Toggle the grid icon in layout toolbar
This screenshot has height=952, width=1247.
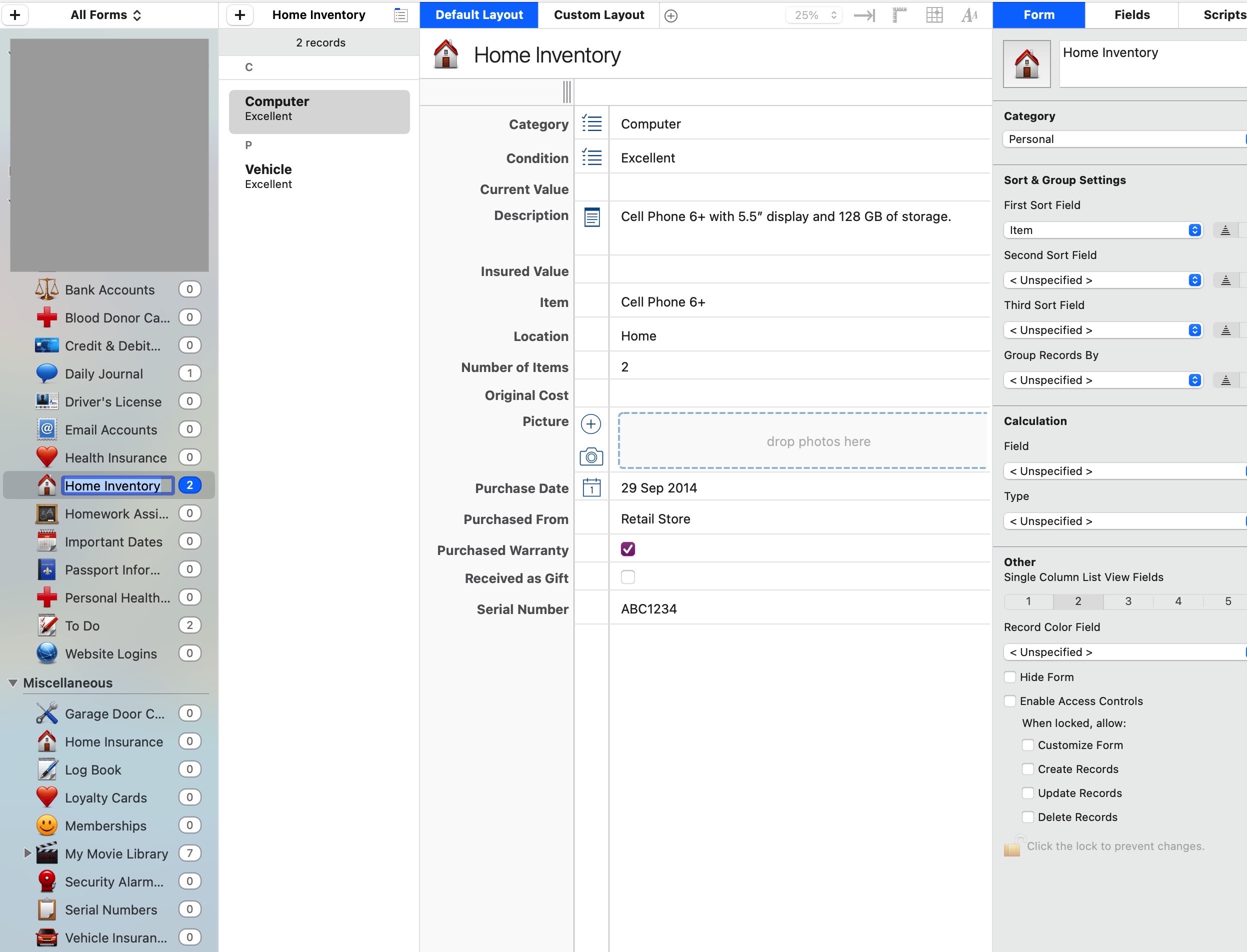[934, 15]
